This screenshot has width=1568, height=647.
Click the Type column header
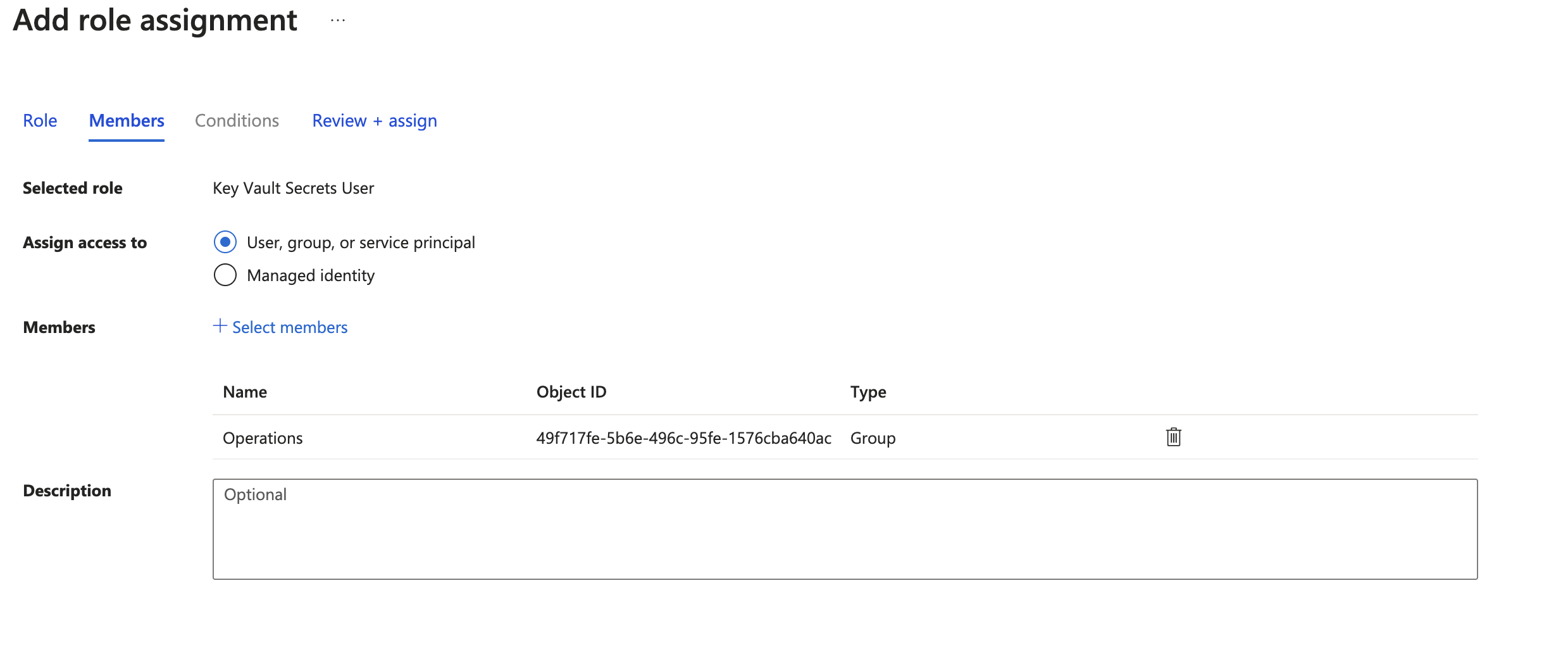(x=868, y=391)
